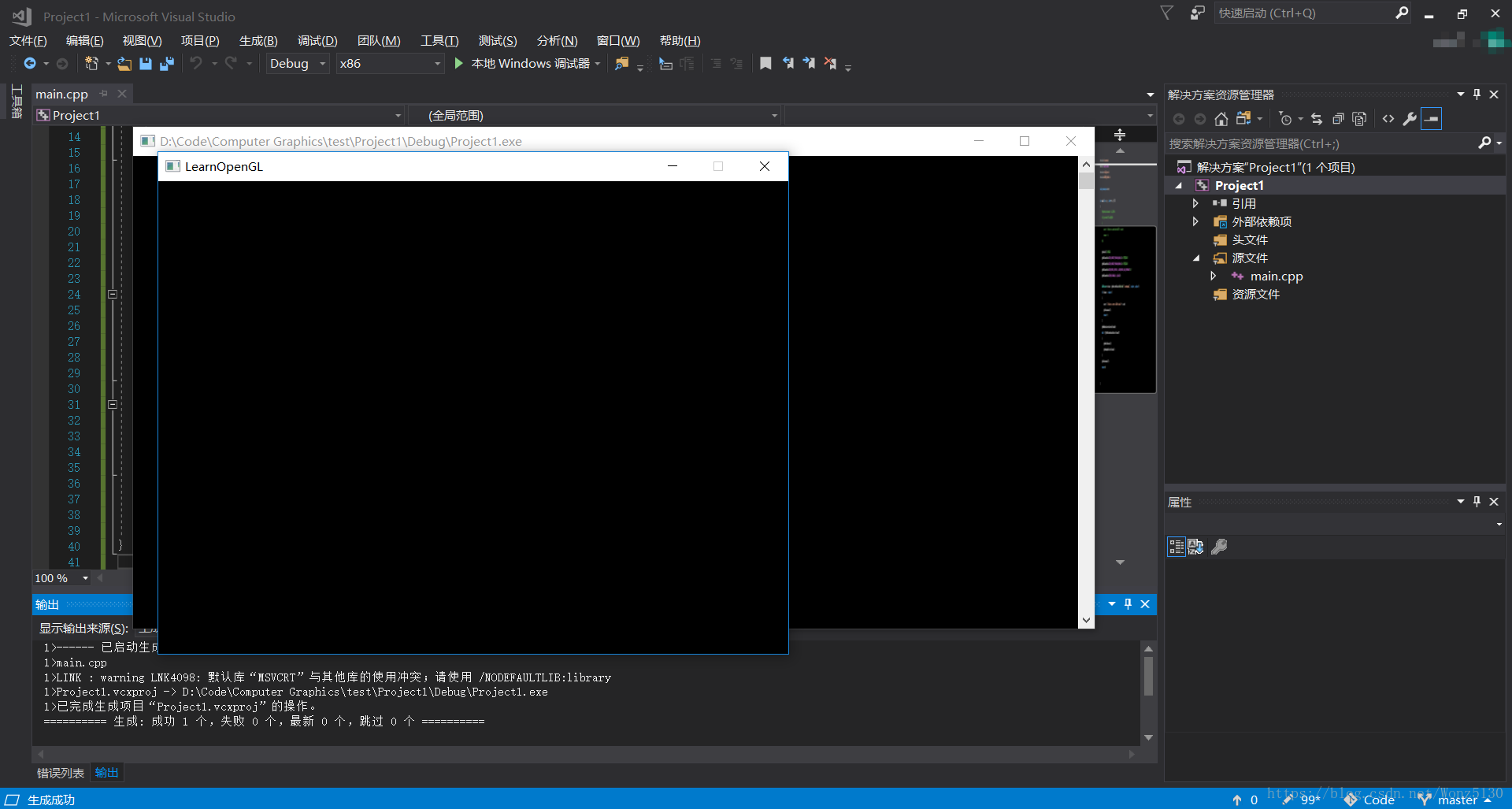Open project properties via the wrench icon
The width and height of the screenshot is (1512, 809).
1410,119
